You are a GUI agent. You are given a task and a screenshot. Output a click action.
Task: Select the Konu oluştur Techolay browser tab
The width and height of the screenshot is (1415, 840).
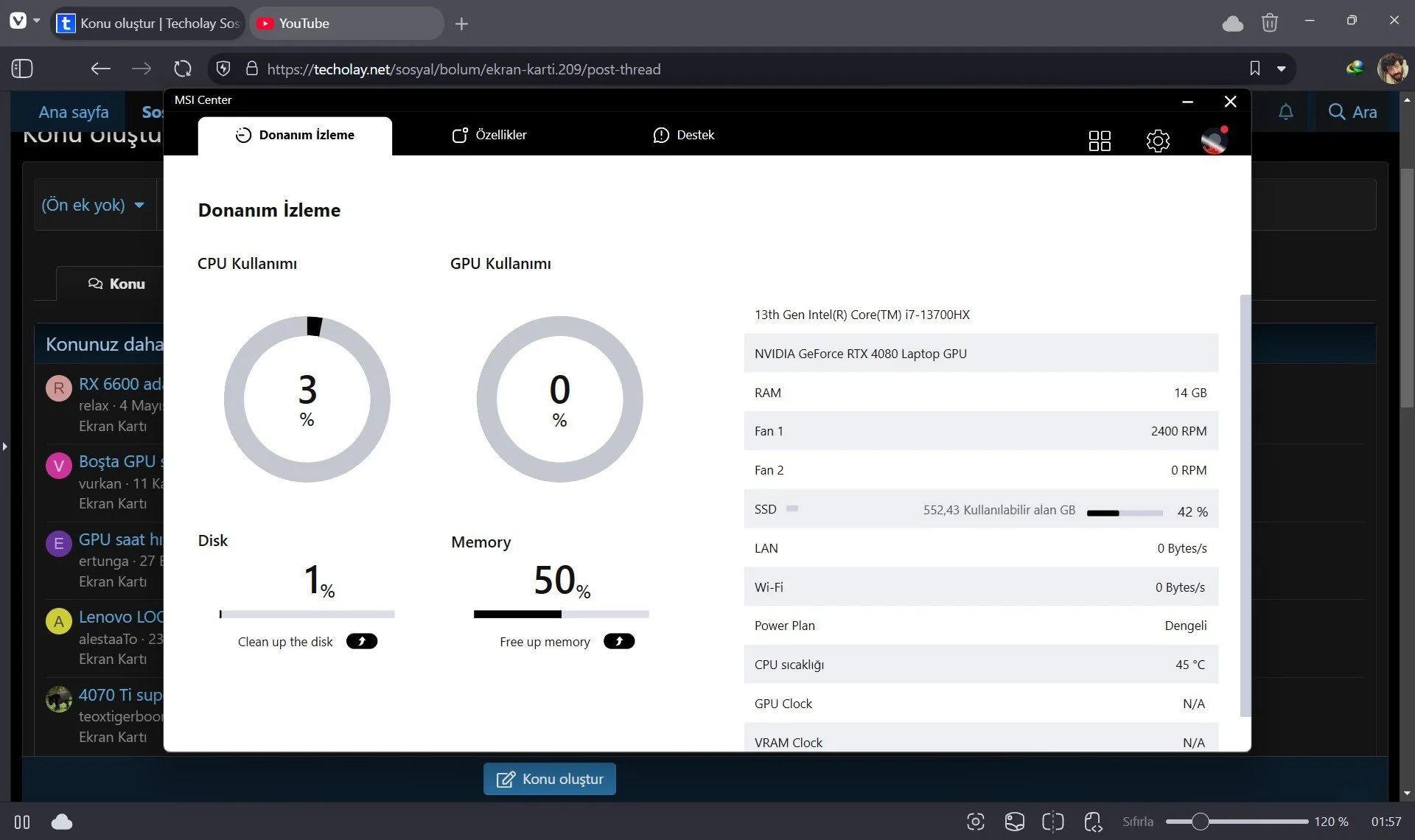[x=148, y=24]
